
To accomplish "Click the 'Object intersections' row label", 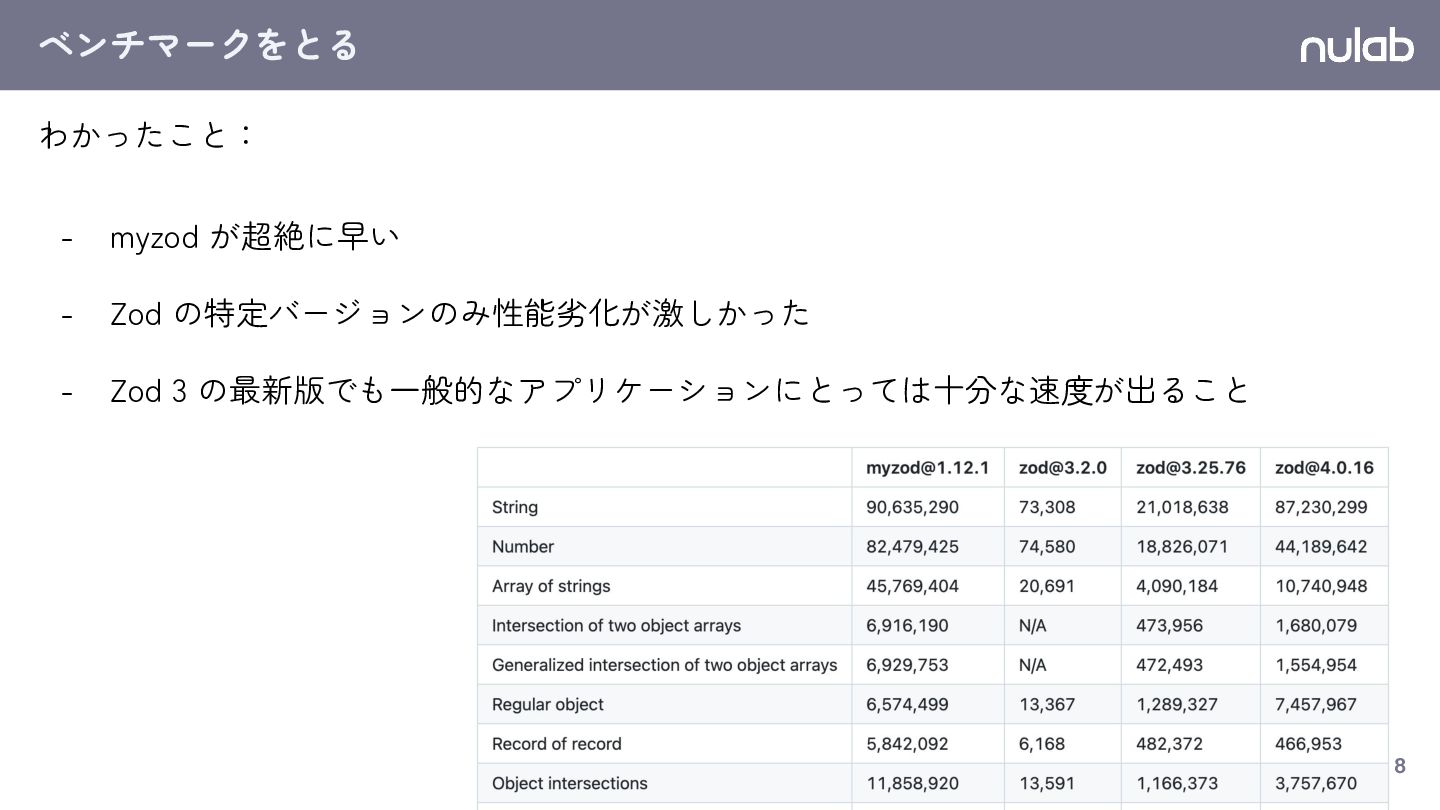I will coord(569,784).
